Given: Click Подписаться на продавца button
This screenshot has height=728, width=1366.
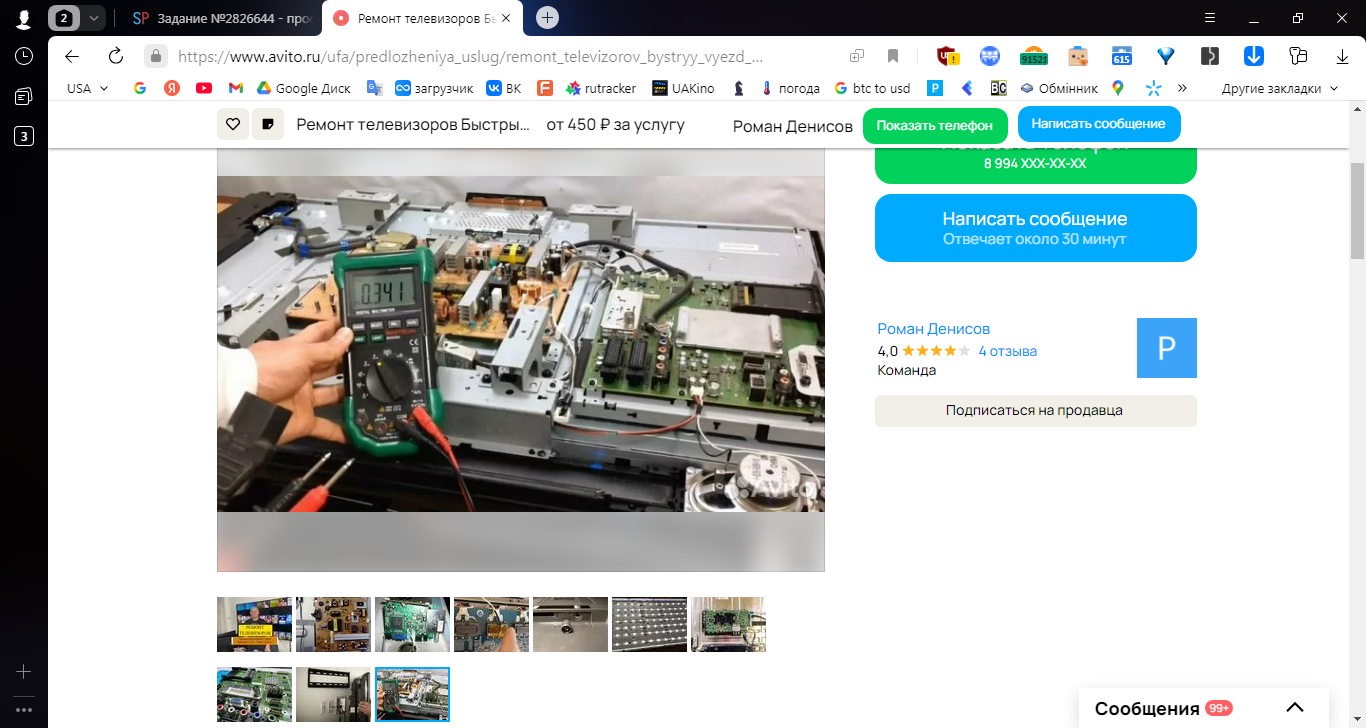Looking at the screenshot, I should click(x=1035, y=410).
